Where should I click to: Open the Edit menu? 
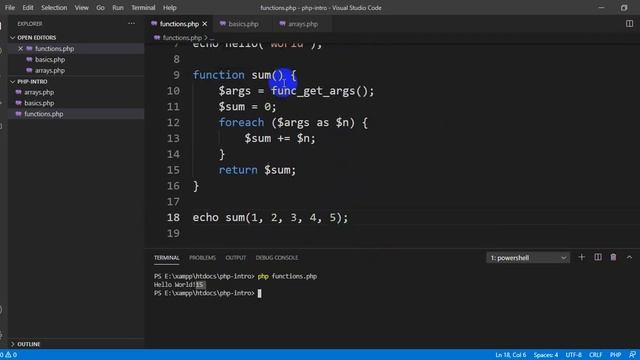pos(28,8)
